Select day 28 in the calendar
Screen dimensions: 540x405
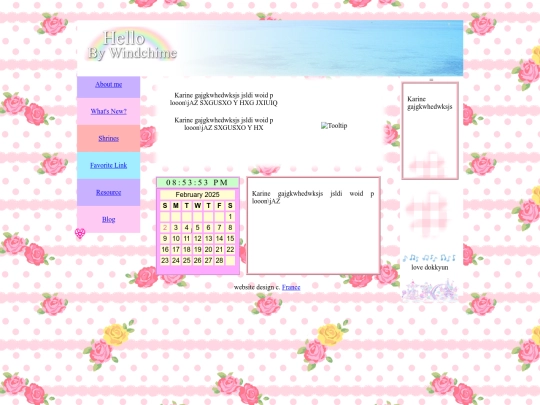[219, 261]
